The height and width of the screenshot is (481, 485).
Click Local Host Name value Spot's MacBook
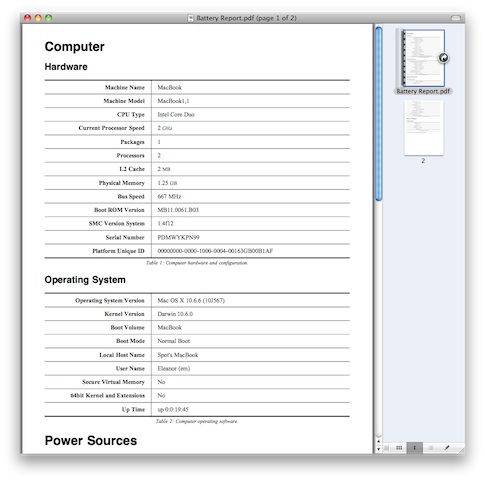[x=178, y=355]
